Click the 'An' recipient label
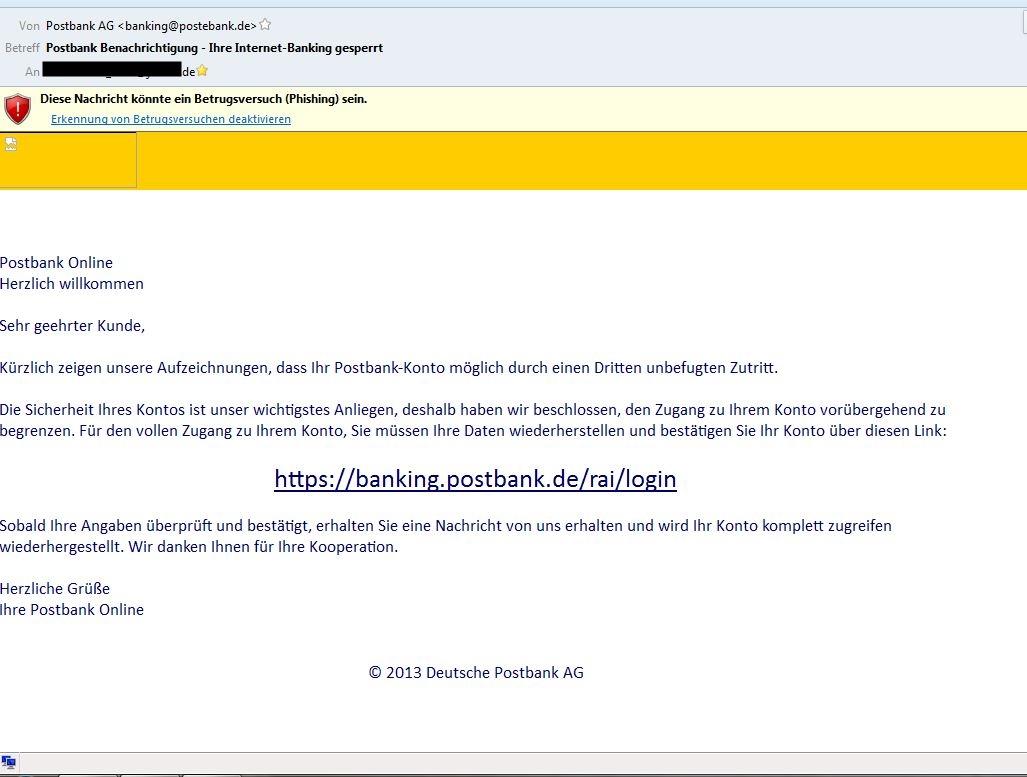 [32, 72]
